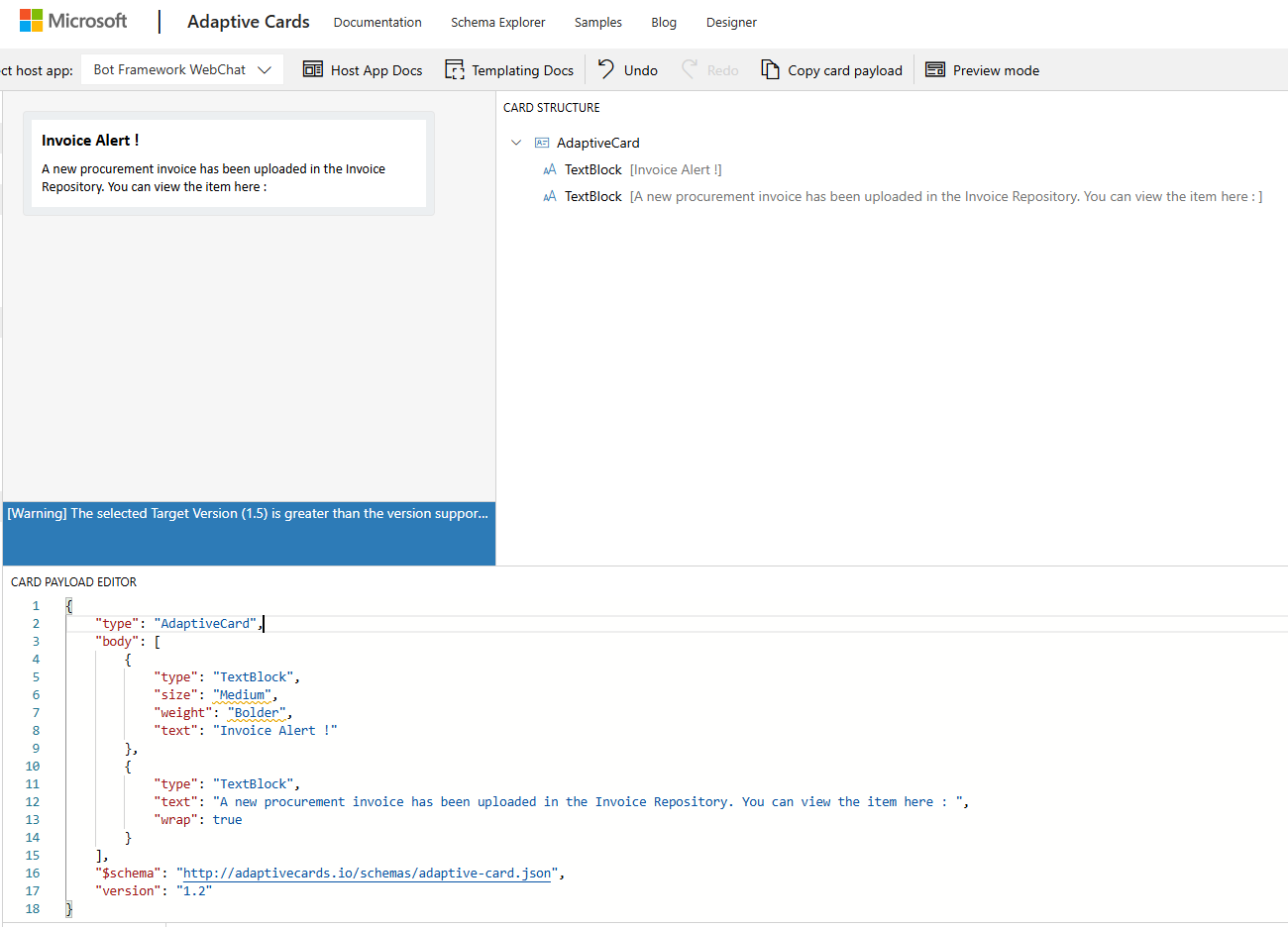Click line number 16 in the editor gutter
This screenshot has height=927, width=1288.
[33, 873]
